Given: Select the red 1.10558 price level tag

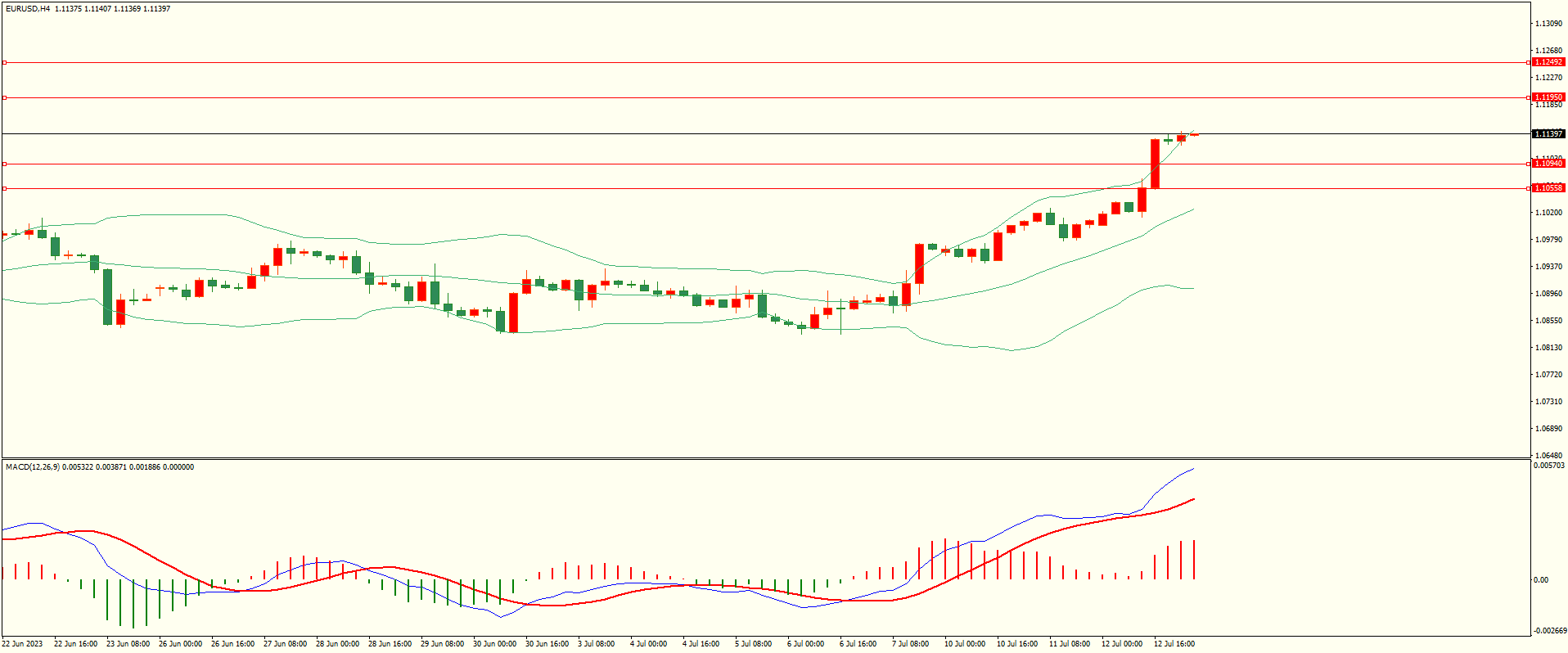Looking at the screenshot, I should coord(1548,188).
